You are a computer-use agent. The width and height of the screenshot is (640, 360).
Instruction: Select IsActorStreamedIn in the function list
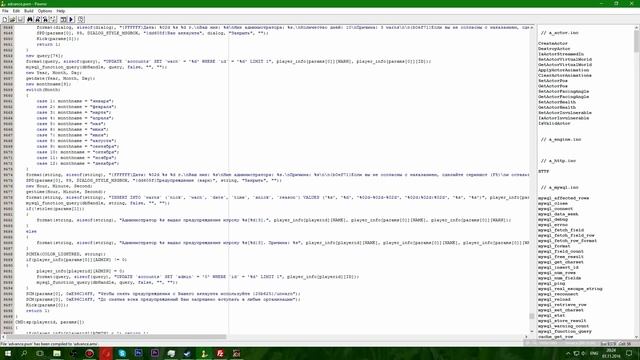pos(561,54)
